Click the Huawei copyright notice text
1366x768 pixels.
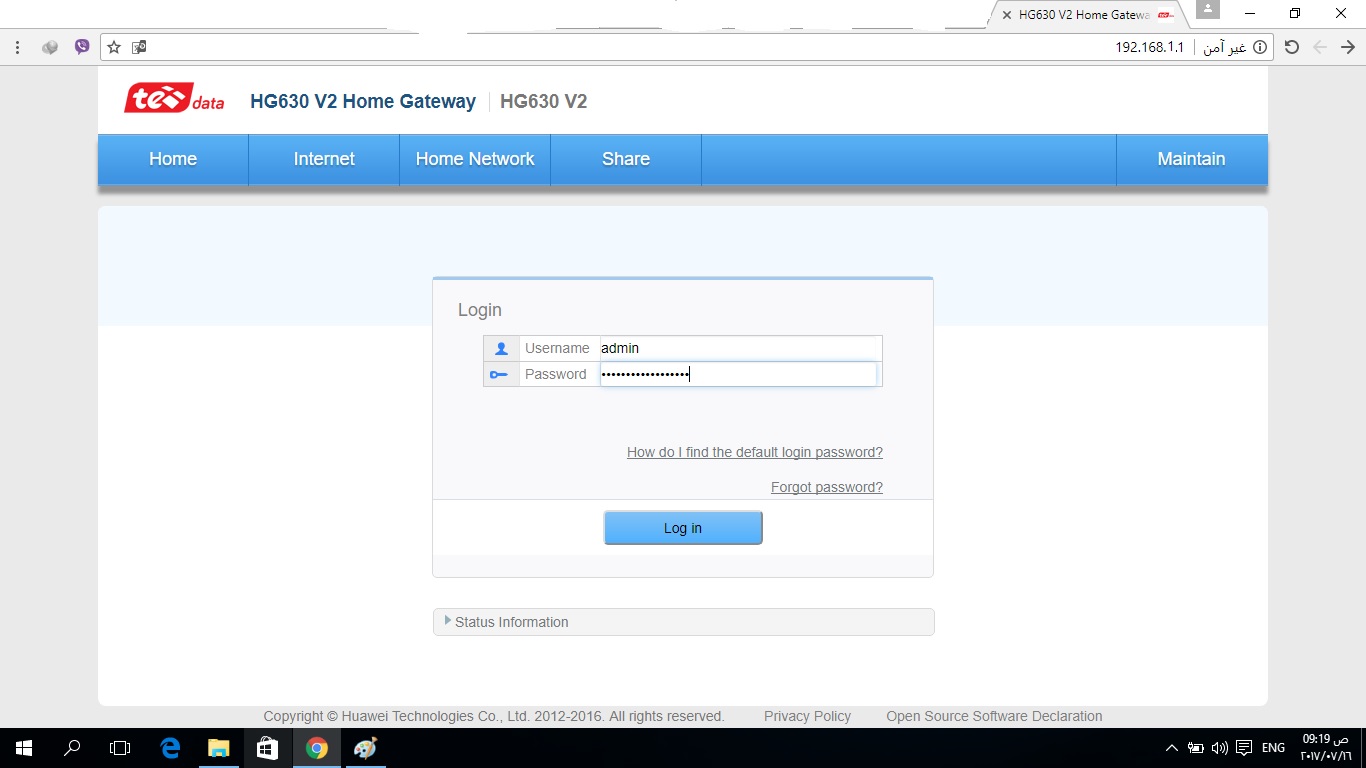(494, 716)
